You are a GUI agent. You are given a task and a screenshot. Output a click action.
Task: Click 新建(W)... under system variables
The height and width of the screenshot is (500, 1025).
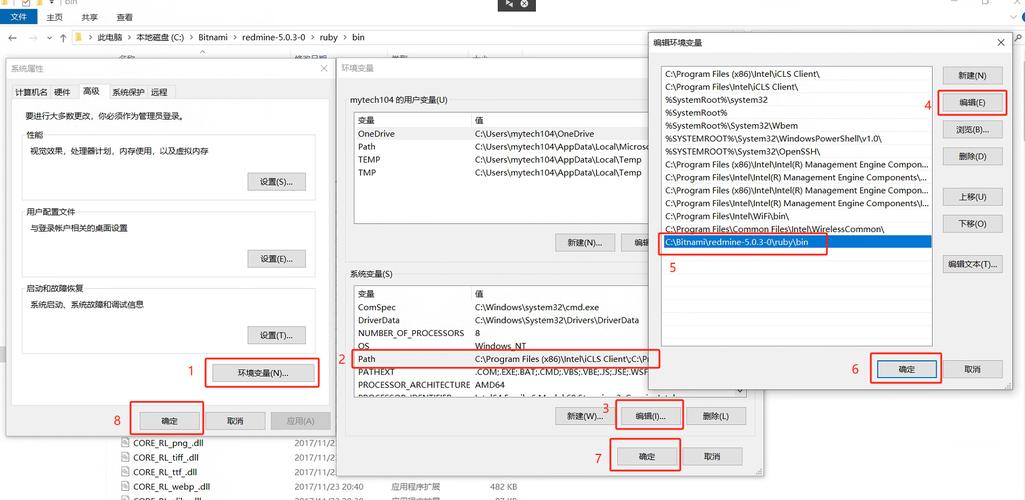(585, 416)
